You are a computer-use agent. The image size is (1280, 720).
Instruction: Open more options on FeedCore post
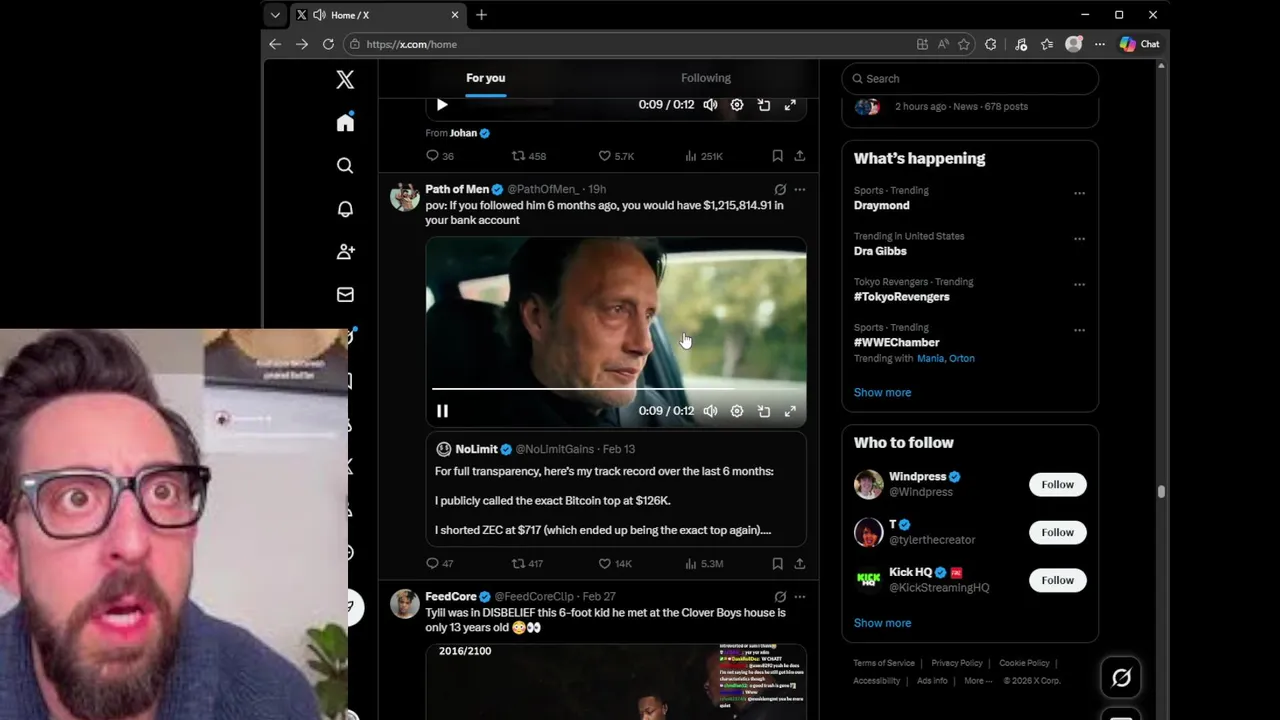800,597
